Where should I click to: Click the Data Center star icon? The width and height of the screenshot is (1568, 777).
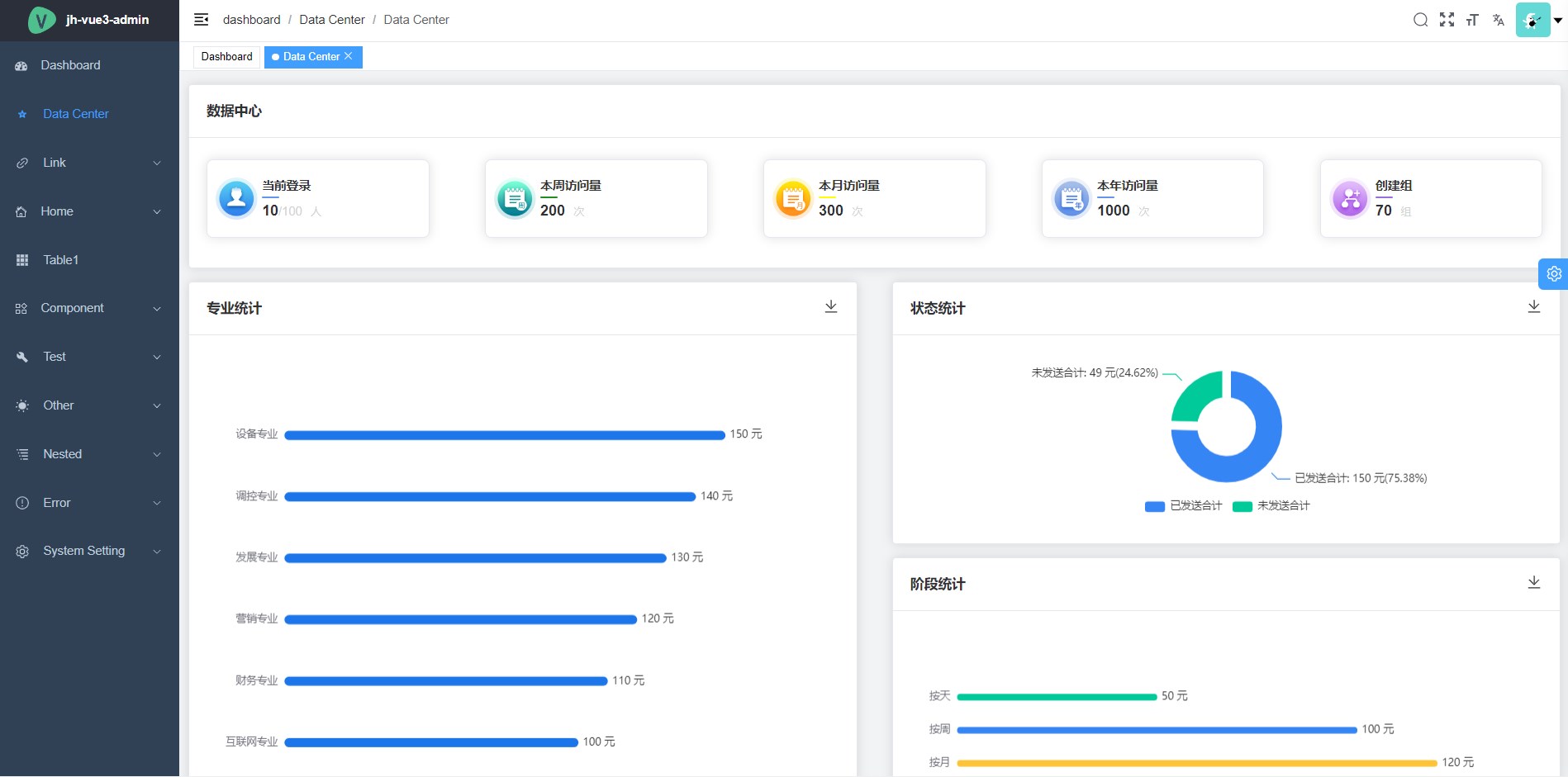tap(22, 114)
